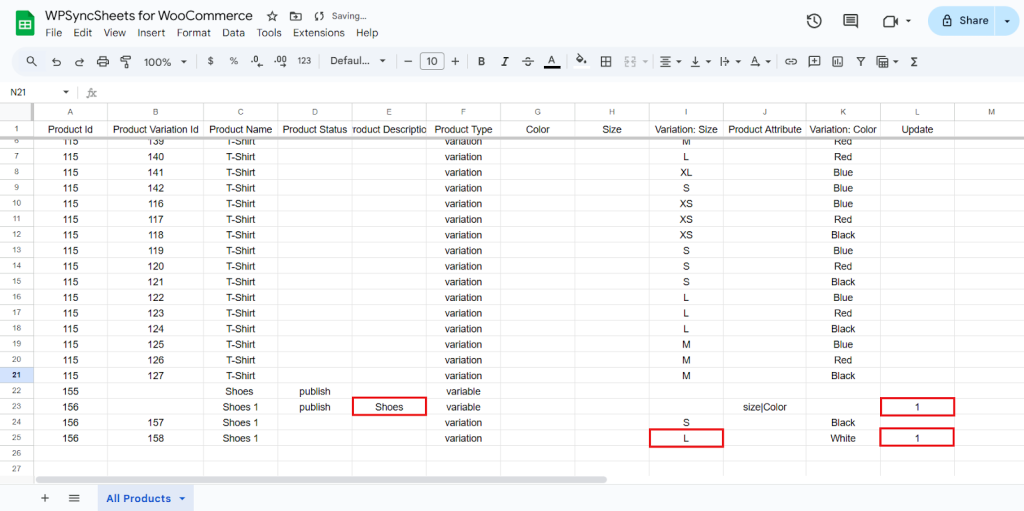Insert a chart
This screenshot has height=511, width=1024.
837,61
